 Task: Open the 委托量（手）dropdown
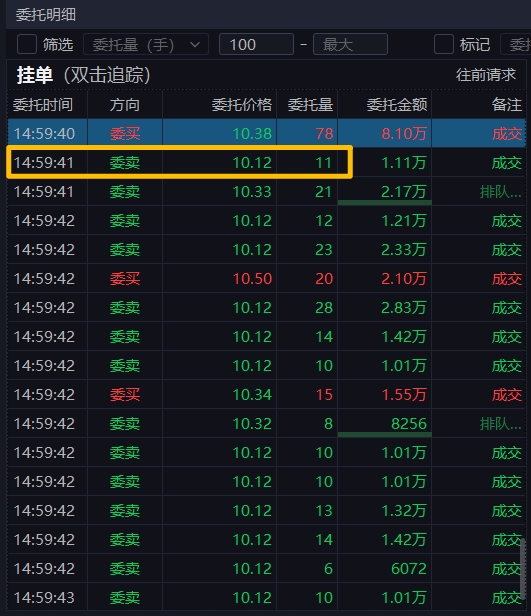pyautogui.click(x=146, y=44)
